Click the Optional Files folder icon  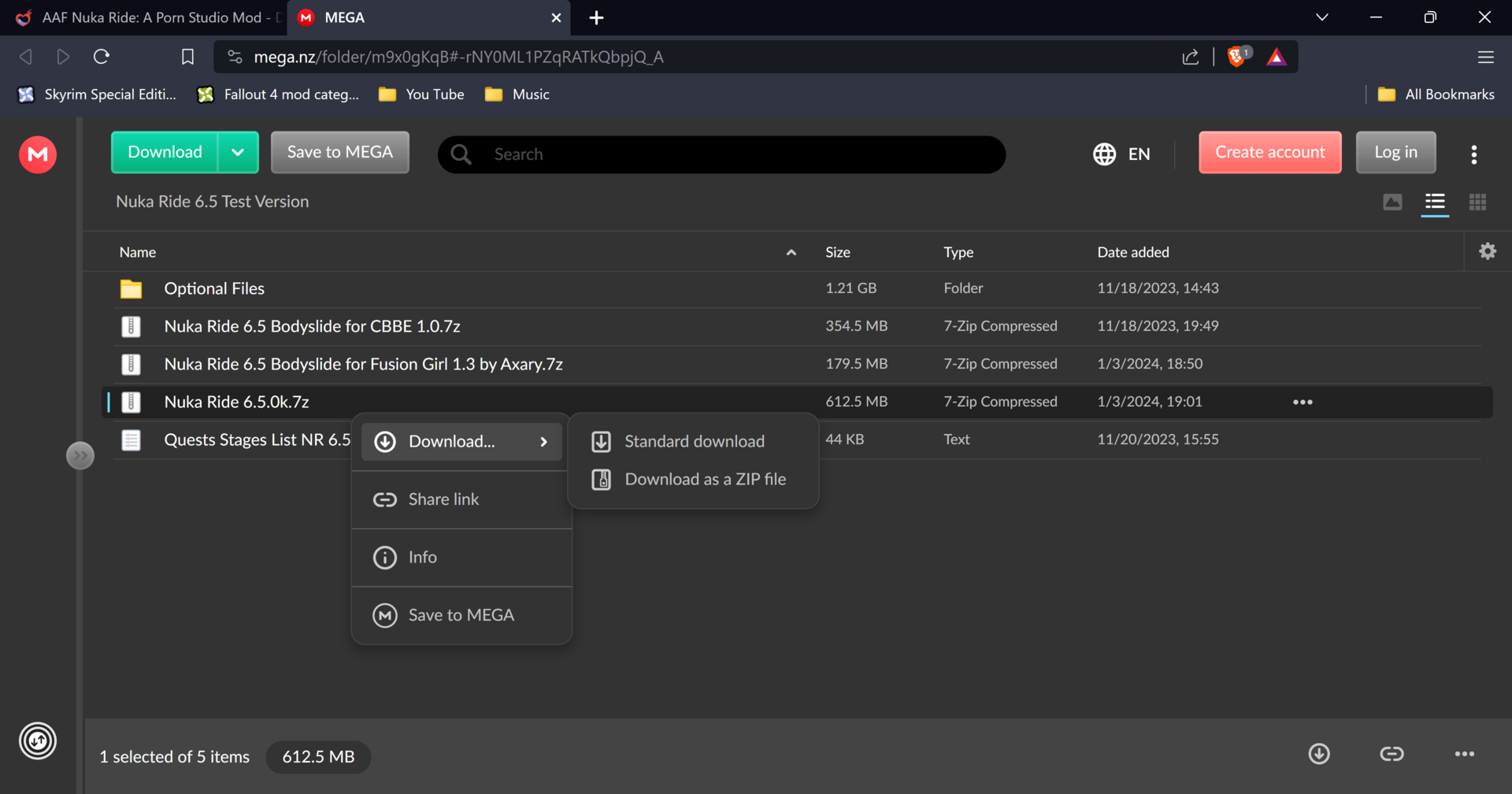131,289
